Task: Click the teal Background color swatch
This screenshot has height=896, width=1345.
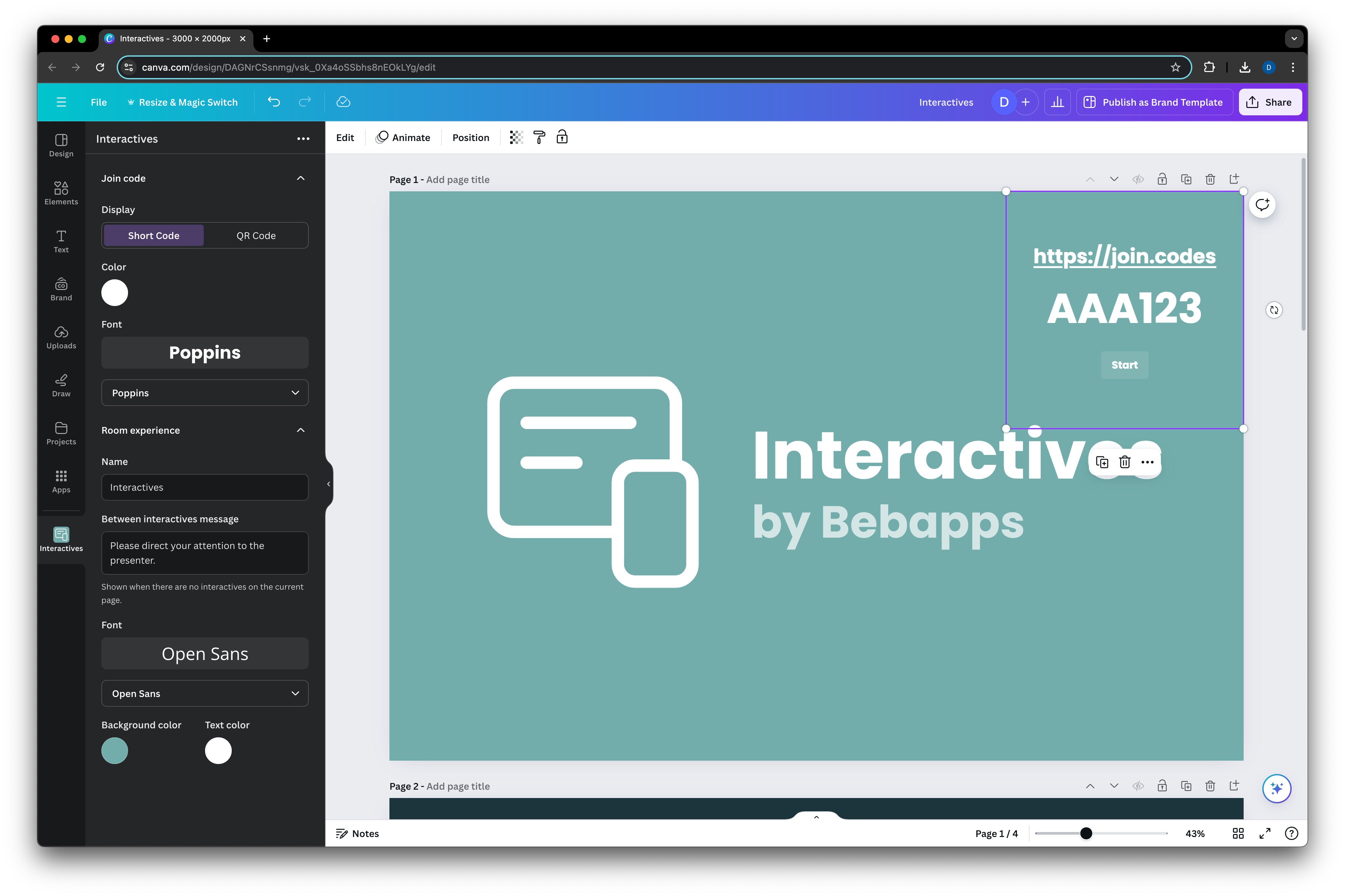Action: point(114,750)
